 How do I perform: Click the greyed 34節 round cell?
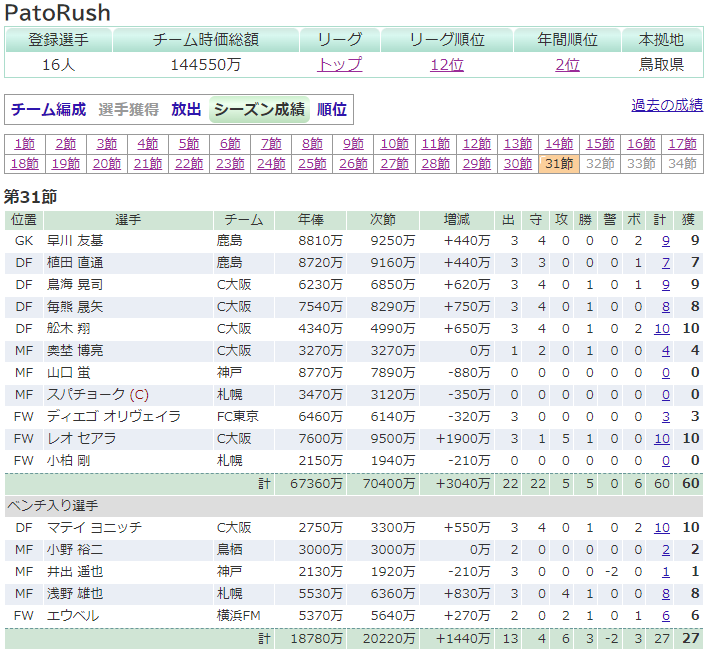682,164
